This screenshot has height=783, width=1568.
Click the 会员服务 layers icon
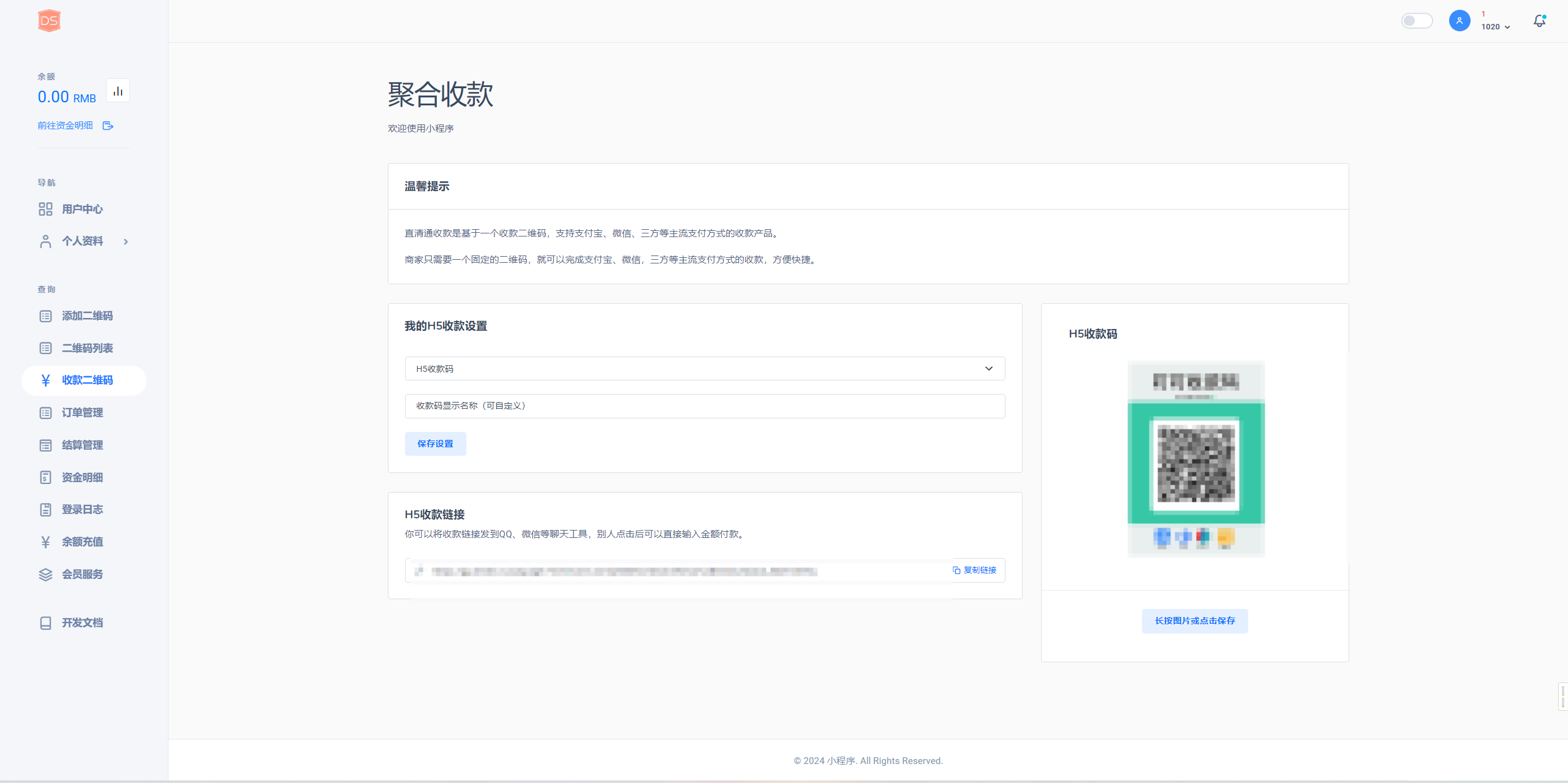click(x=45, y=575)
